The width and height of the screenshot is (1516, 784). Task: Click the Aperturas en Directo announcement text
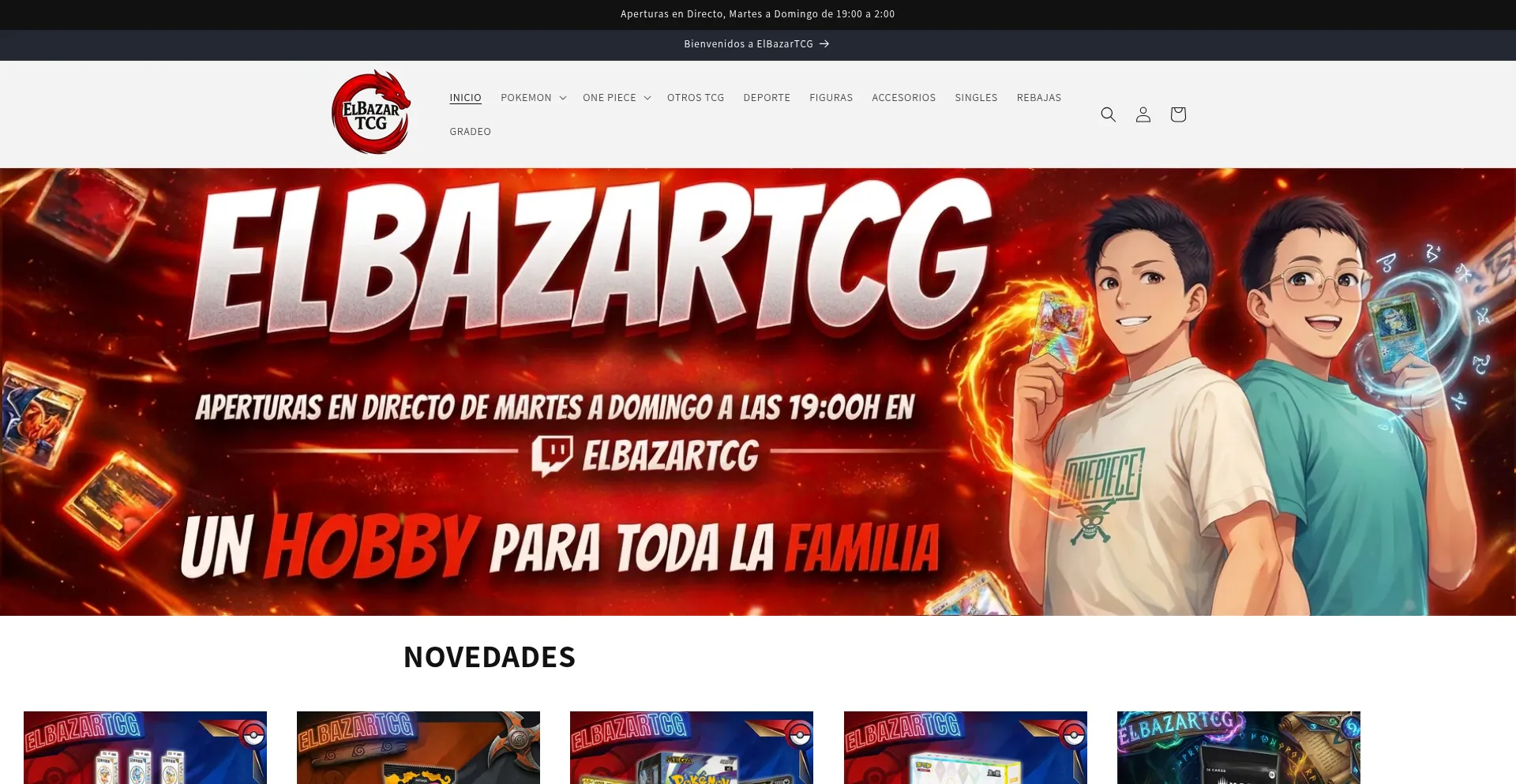[x=757, y=14]
